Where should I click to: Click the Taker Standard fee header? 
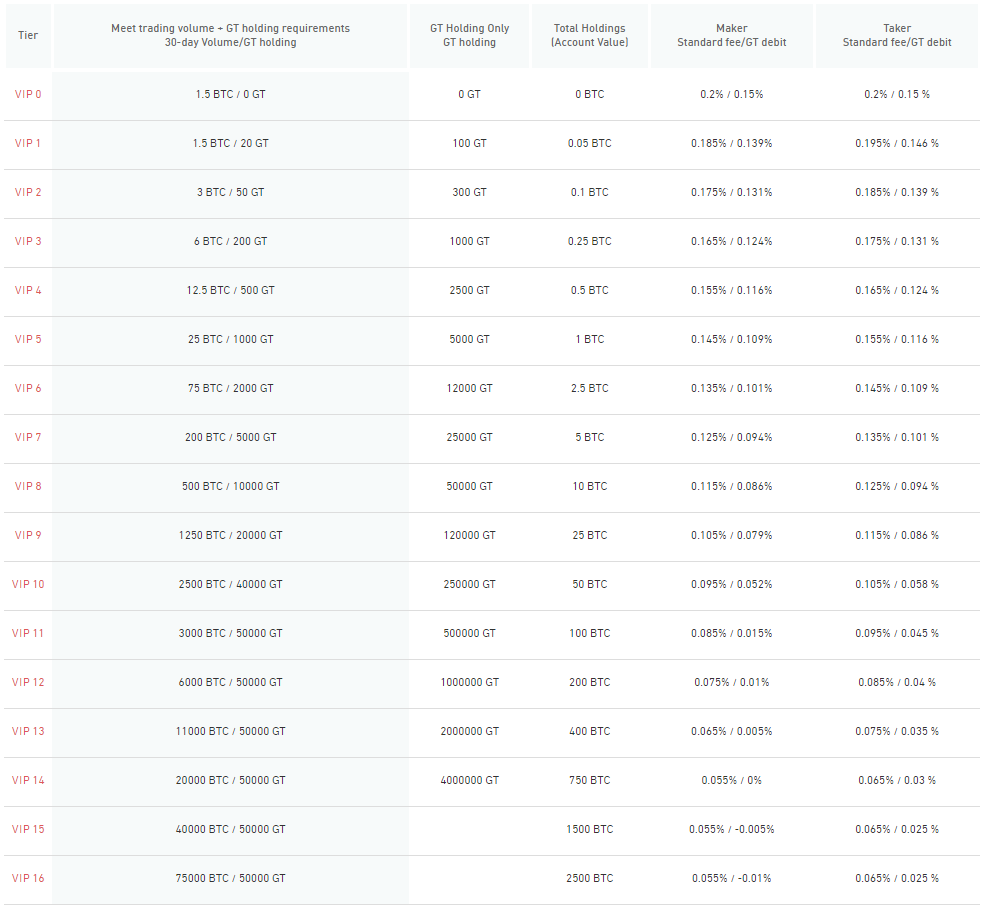click(897, 35)
